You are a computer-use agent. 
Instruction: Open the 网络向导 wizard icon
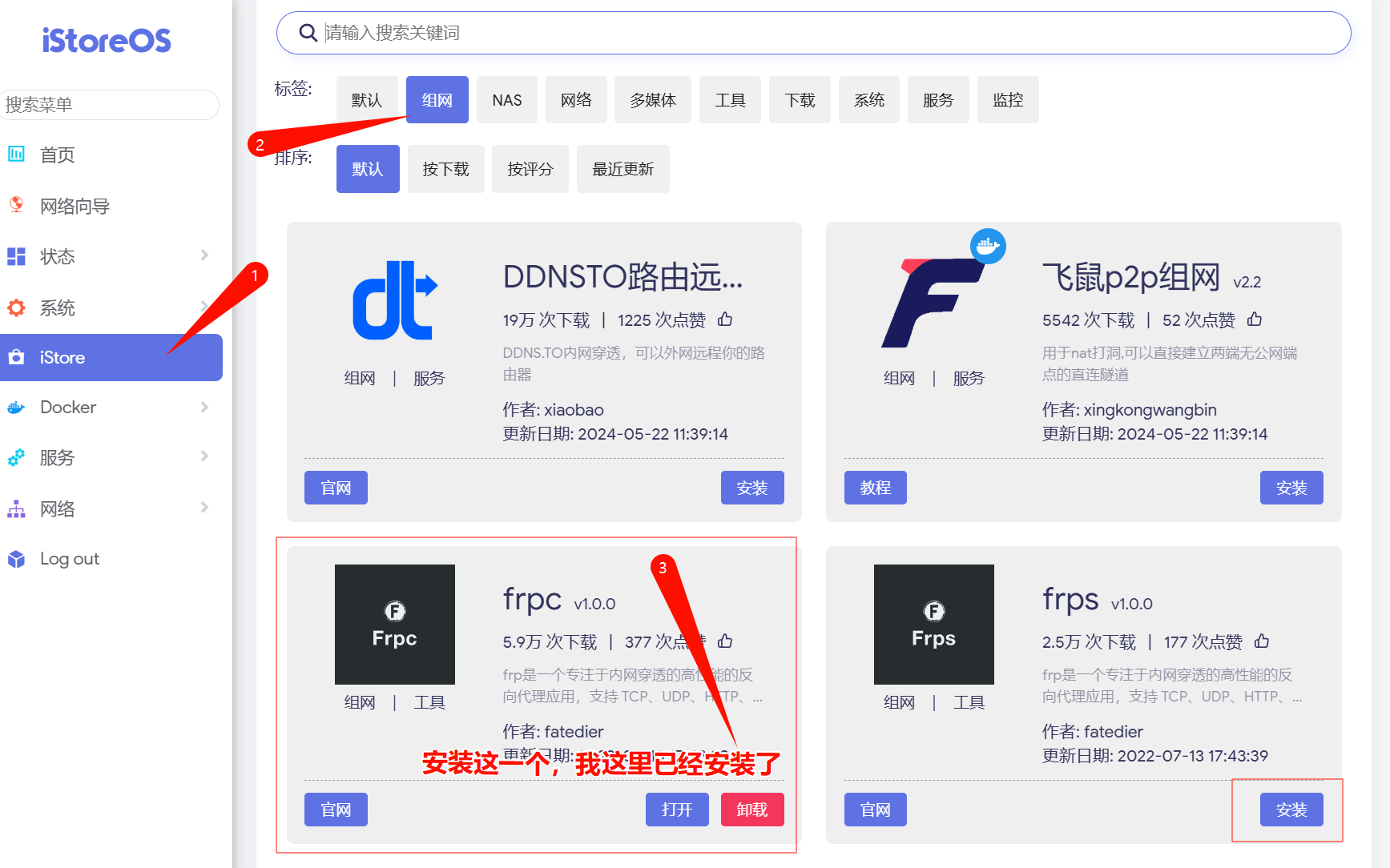click(x=17, y=206)
